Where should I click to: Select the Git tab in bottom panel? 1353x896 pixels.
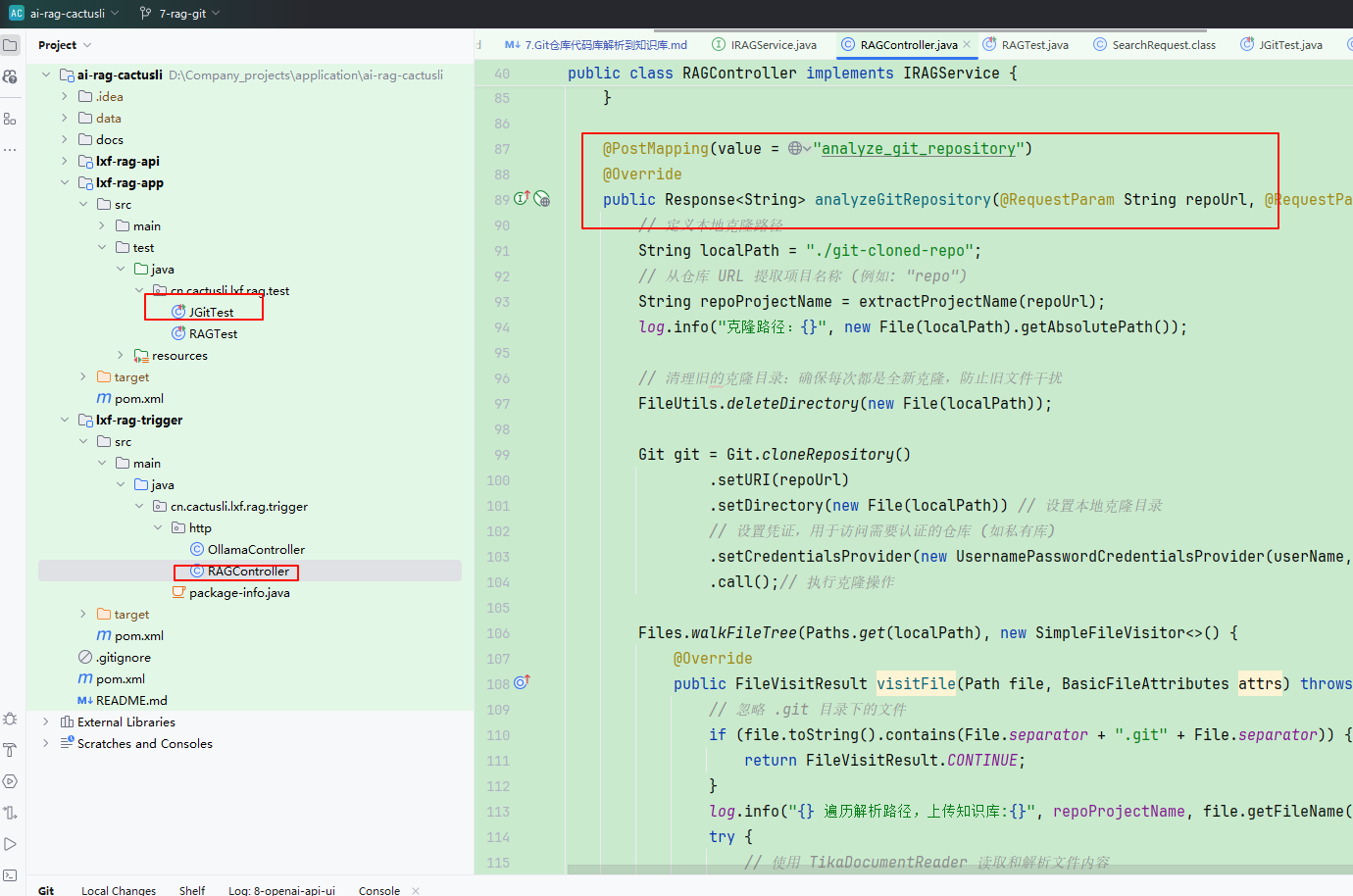click(x=46, y=890)
